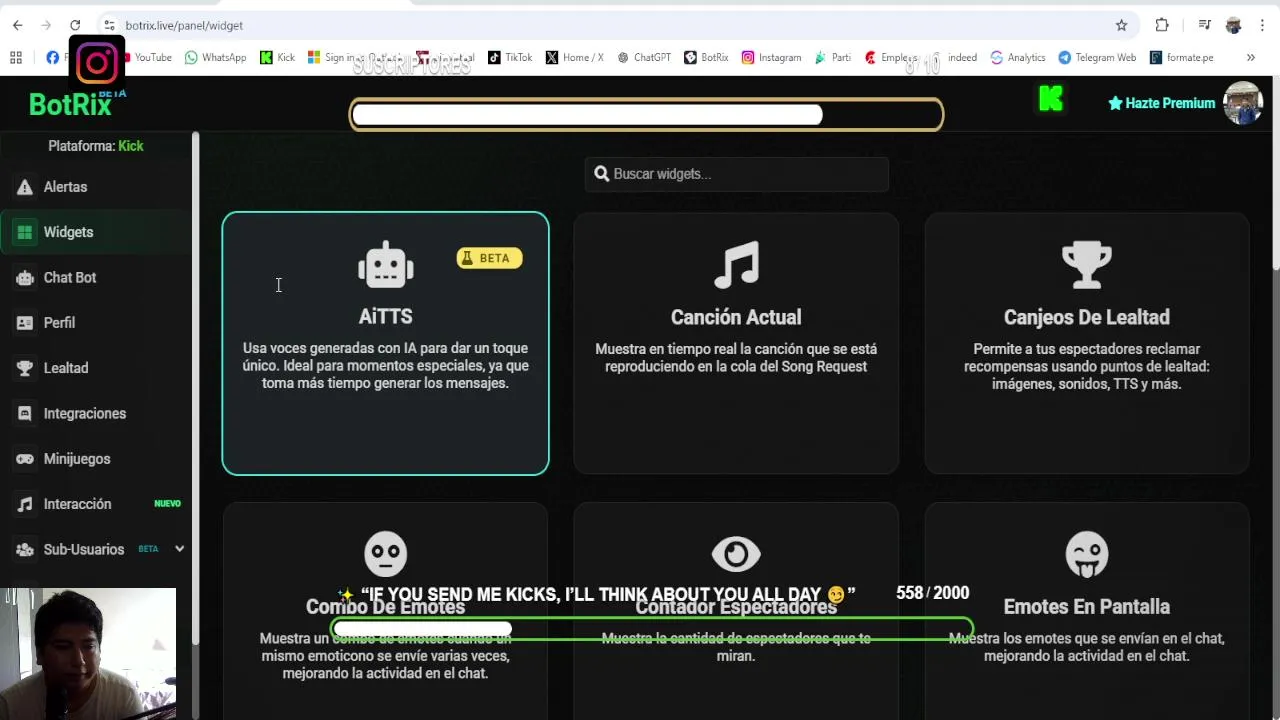Click the Interacción music note icon
The width and height of the screenshot is (1280, 720).
[25, 504]
